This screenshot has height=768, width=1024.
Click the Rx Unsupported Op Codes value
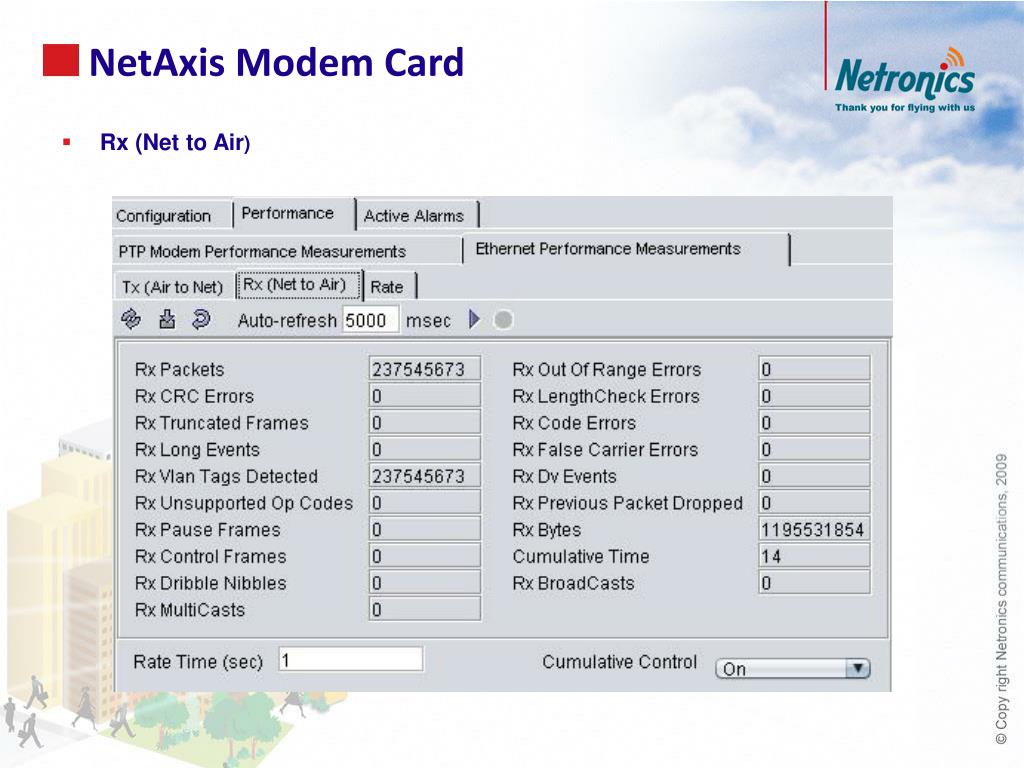pos(424,503)
